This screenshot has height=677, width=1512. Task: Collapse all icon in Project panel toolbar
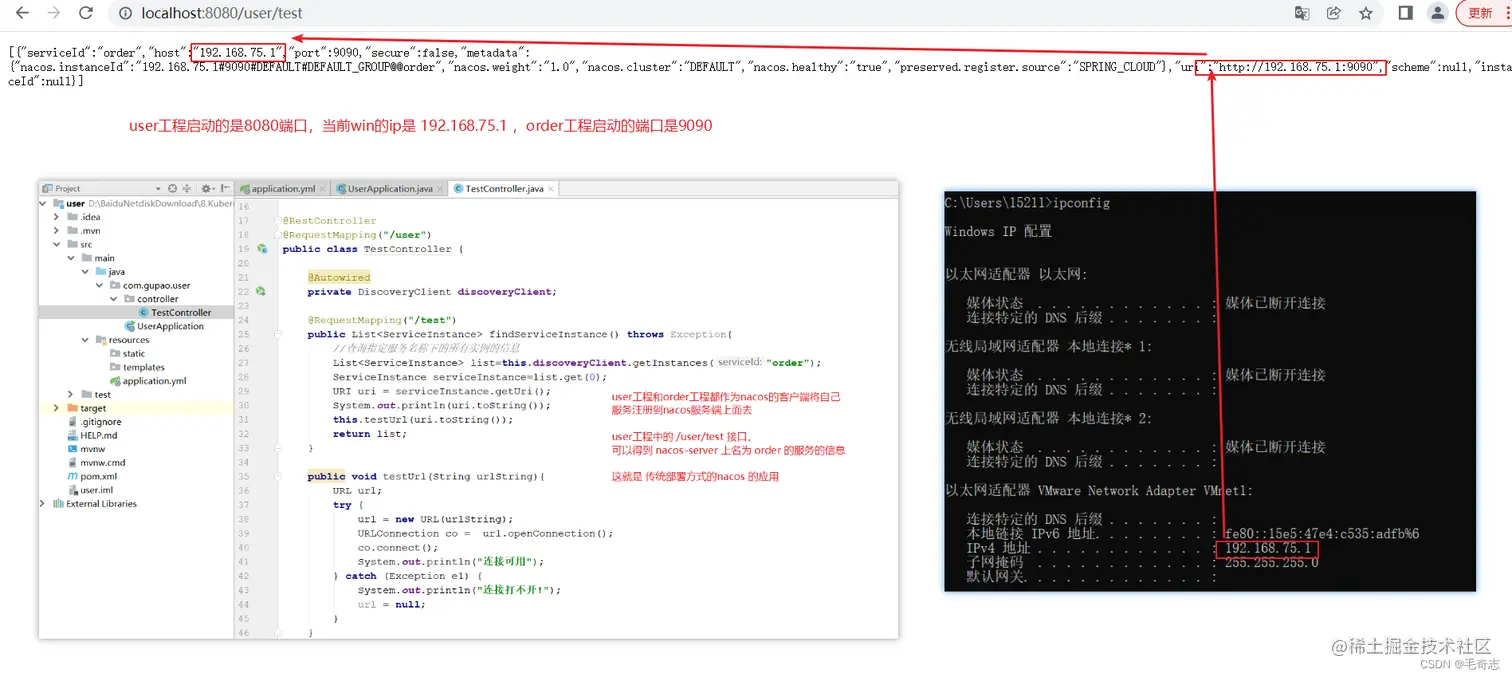187,188
